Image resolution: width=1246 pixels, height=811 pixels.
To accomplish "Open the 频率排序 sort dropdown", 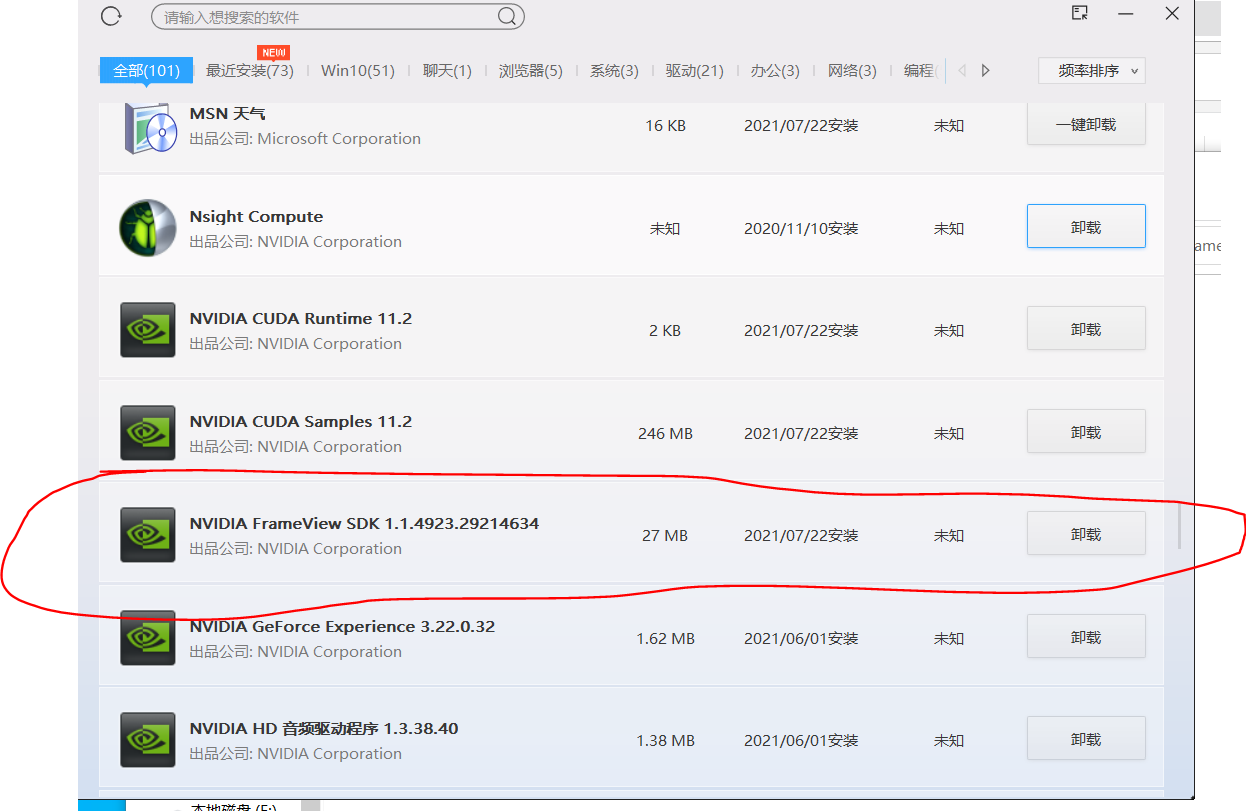I will point(1092,71).
